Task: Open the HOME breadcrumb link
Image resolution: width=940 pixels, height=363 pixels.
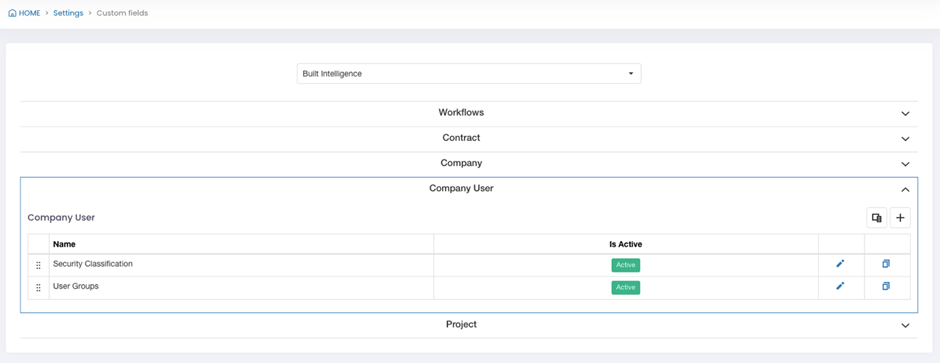Action: (29, 13)
